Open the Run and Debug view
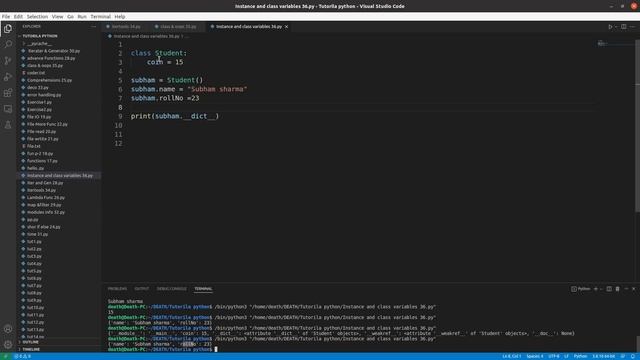Image resolution: width=640 pixels, height=360 pixels. click(8, 77)
